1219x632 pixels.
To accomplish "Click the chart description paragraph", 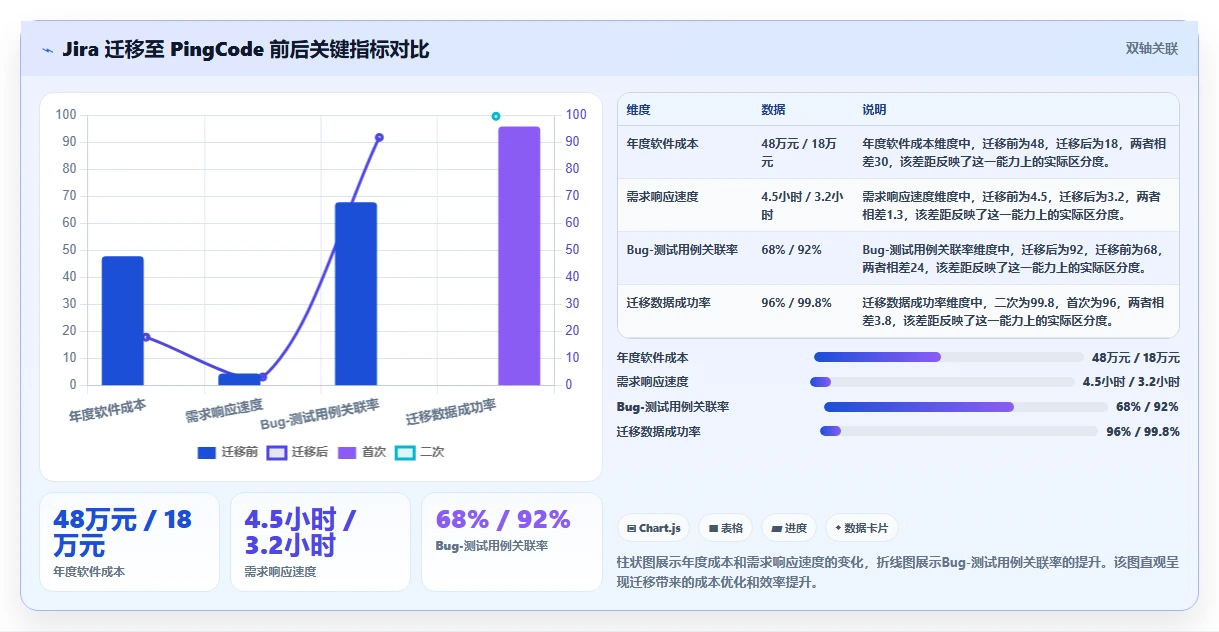I will 898,572.
